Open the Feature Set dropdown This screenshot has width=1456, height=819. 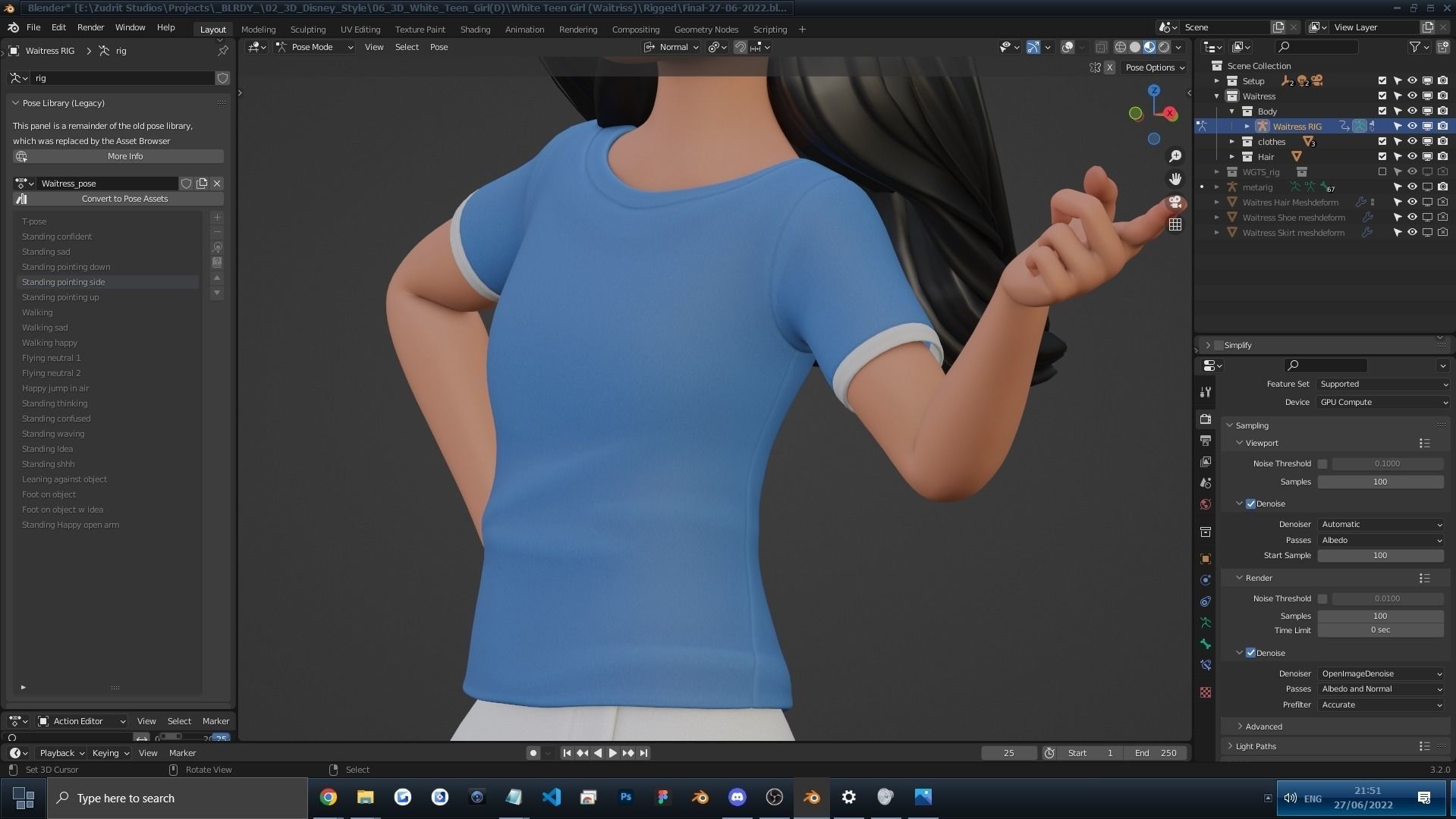click(1383, 384)
